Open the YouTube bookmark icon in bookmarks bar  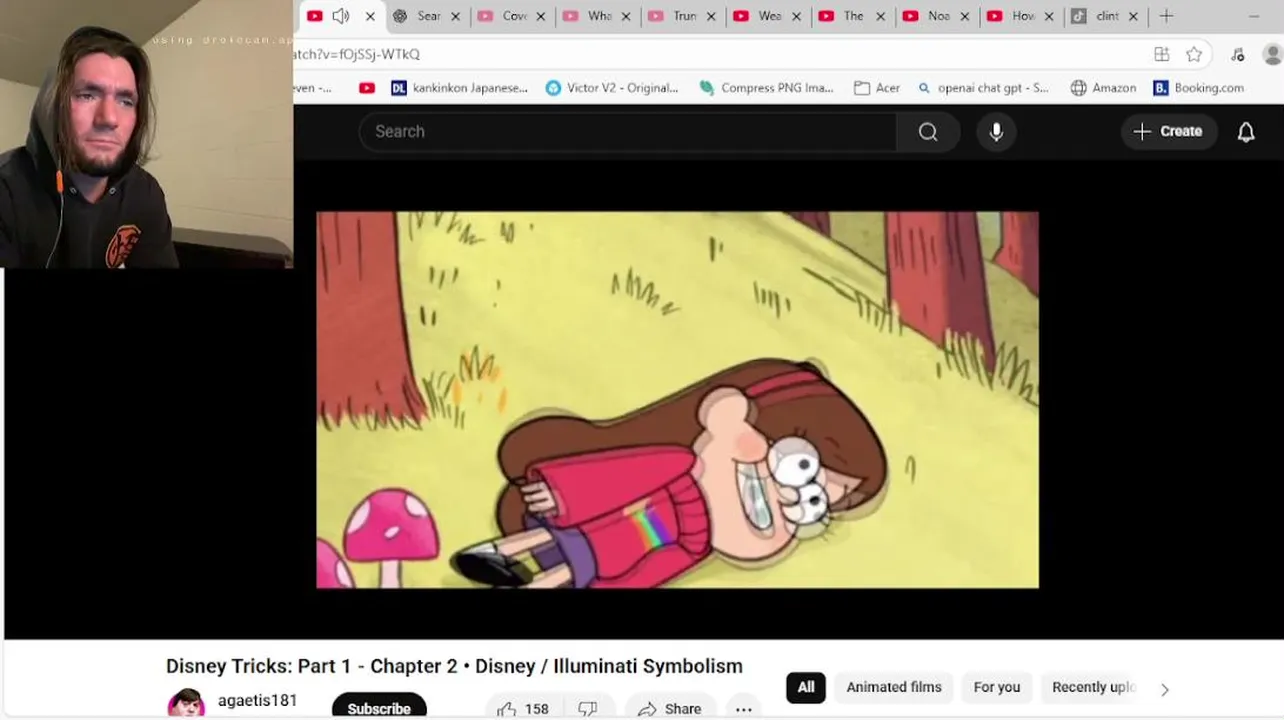click(367, 88)
